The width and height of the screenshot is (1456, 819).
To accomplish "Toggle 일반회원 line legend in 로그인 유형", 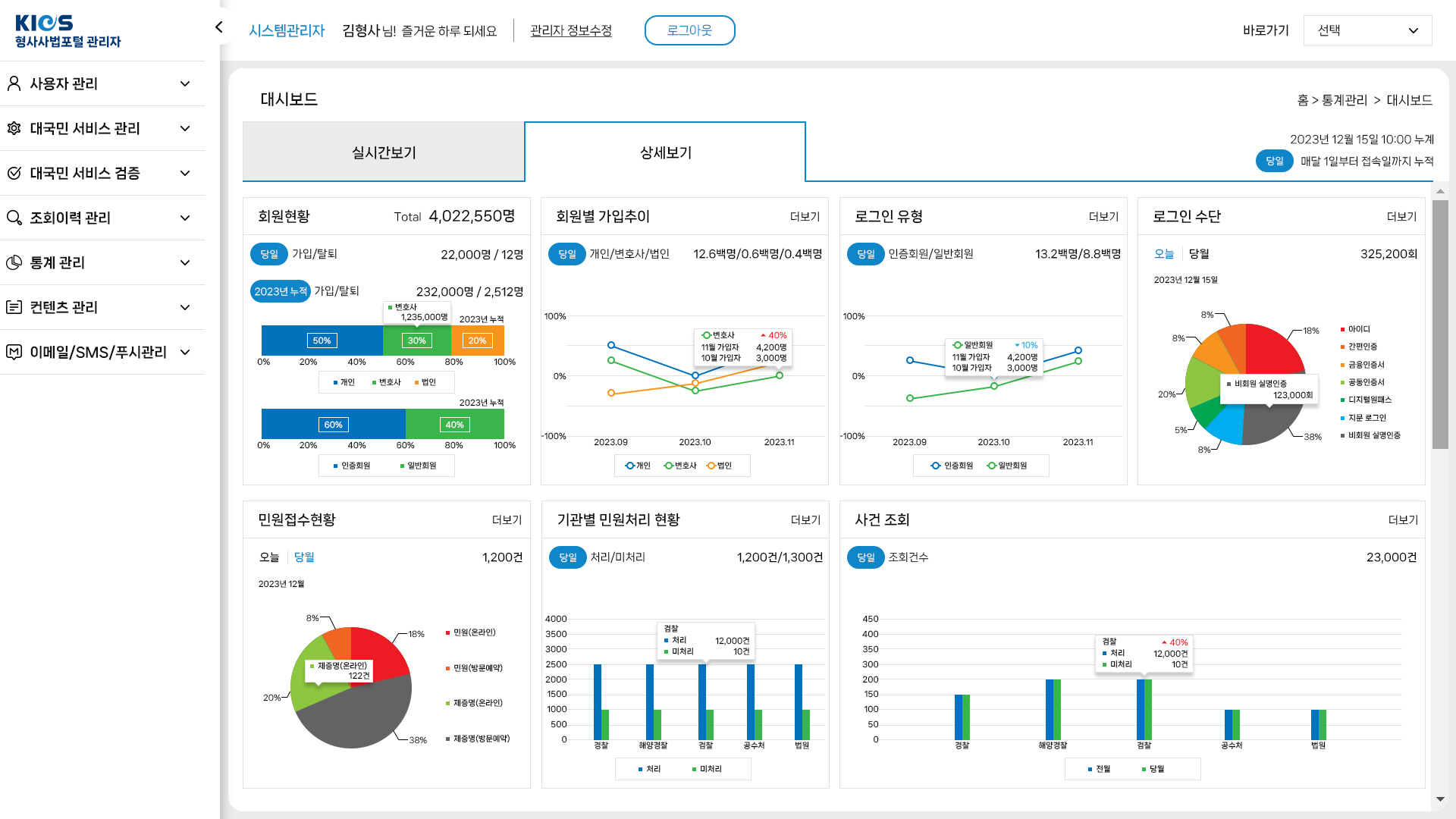I will pyautogui.click(x=1007, y=466).
